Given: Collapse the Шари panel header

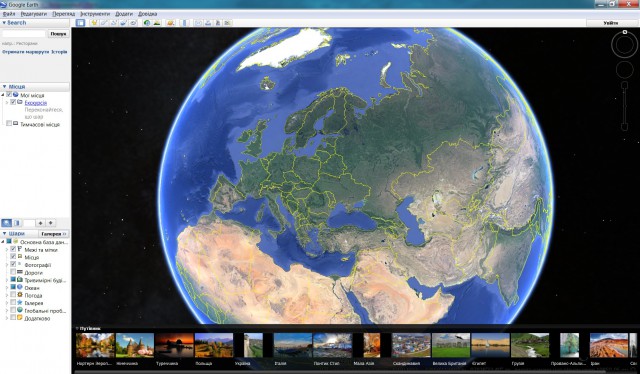Looking at the screenshot, I should point(4,234).
